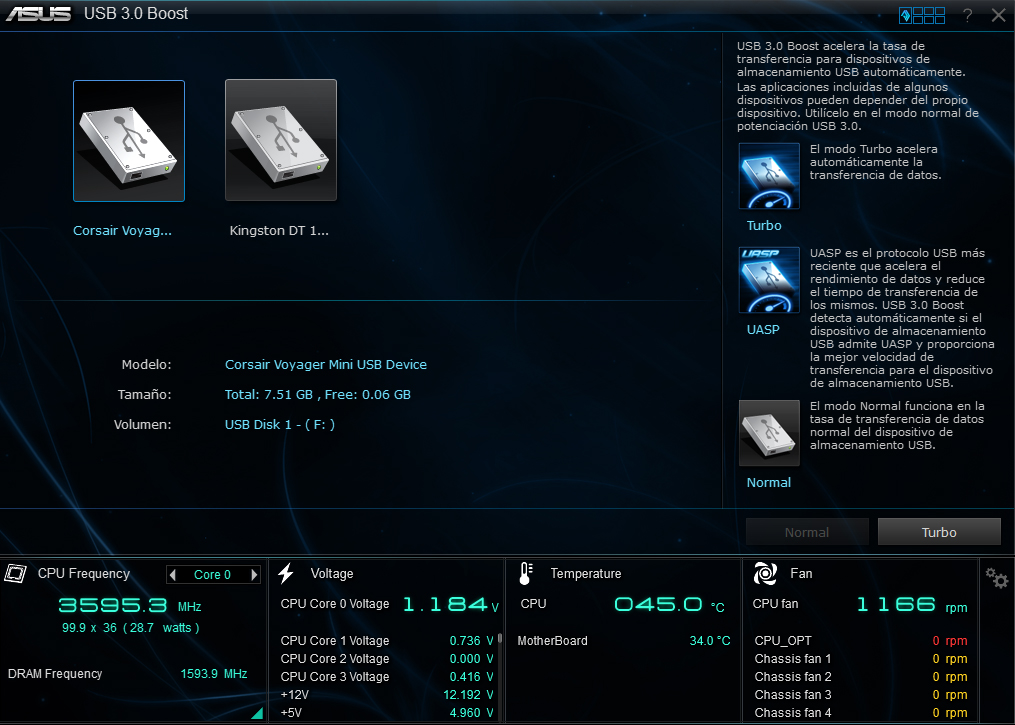Click the CPU temperature 045.0 readout
Image resolution: width=1015 pixels, height=725 pixels.
pos(669,605)
